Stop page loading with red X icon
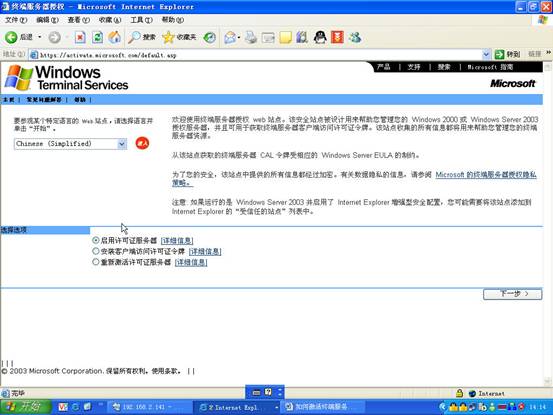 (x=80, y=37)
